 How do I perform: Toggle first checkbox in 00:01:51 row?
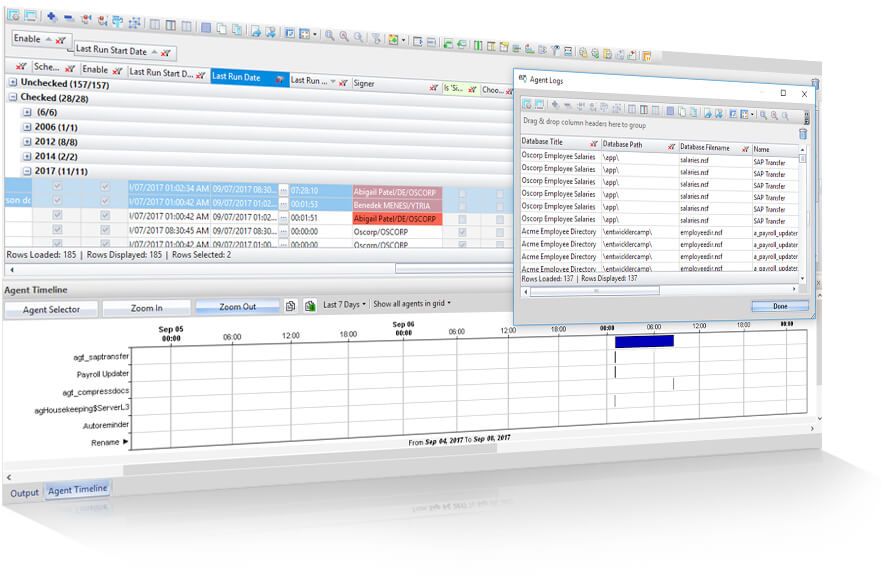click(57, 215)
